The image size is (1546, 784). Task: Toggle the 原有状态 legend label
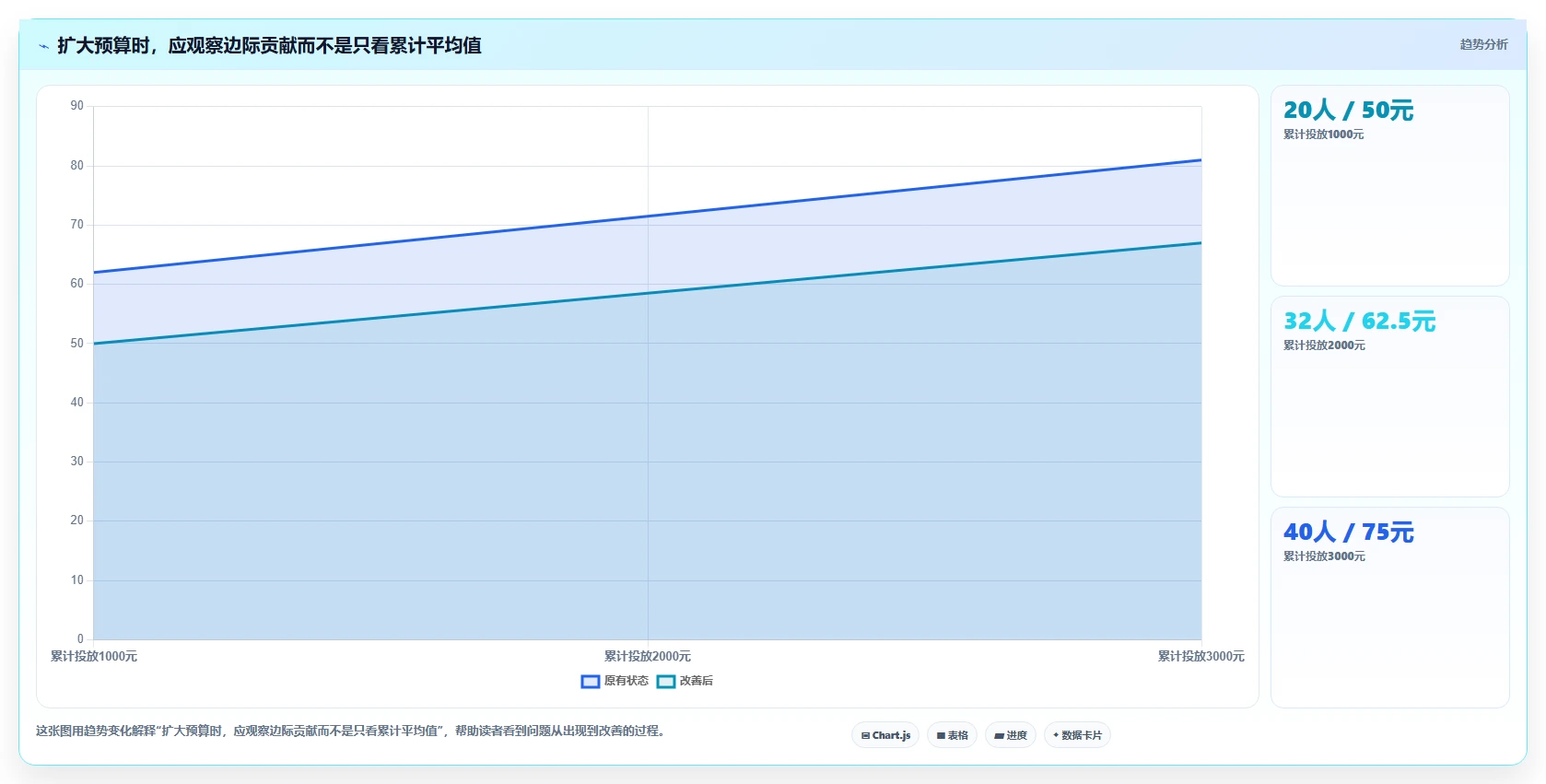pyautogui.click(x=627, y=681)
